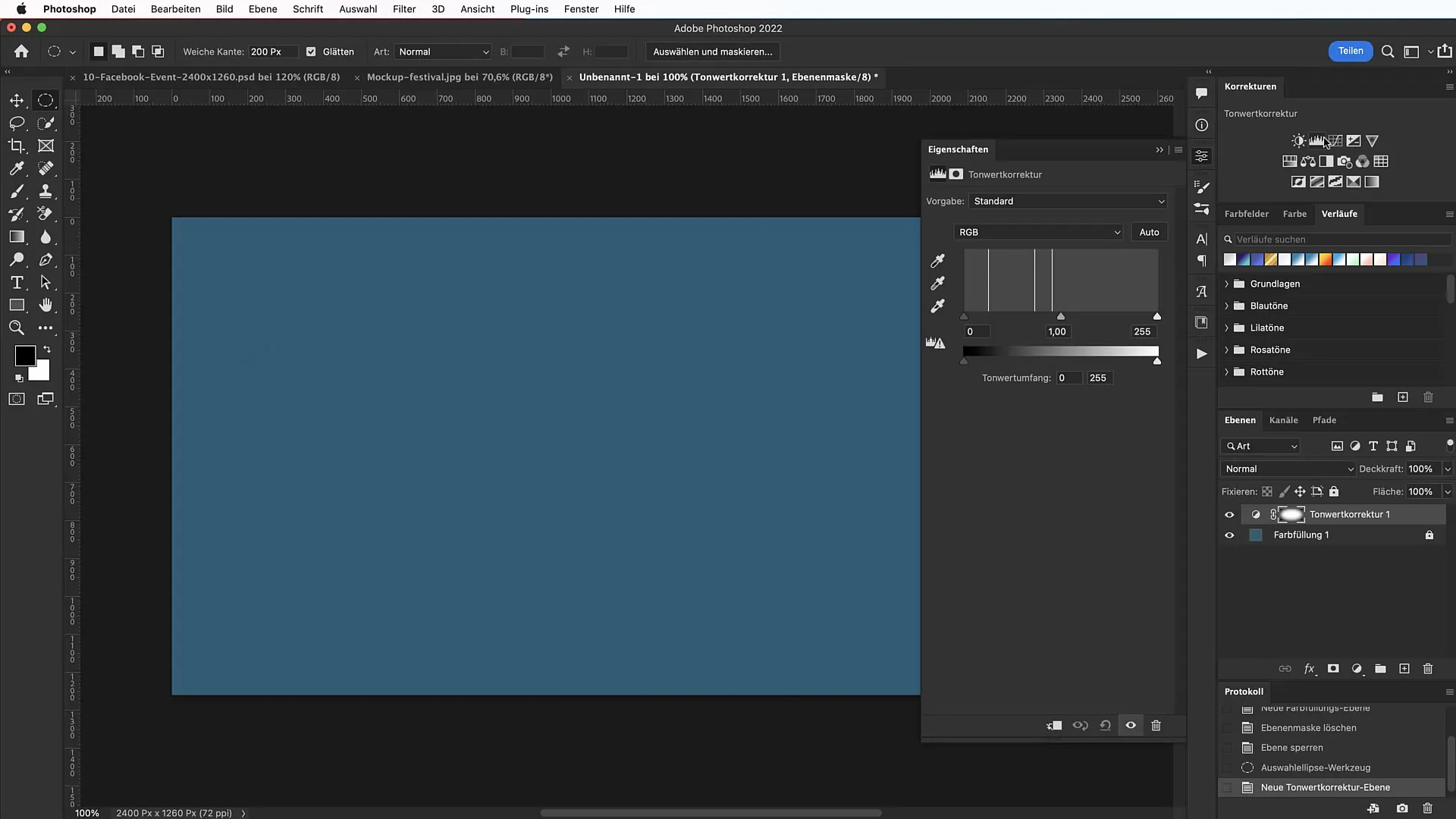The image size is (1456, 819).
Task: Select the Pen tool
Action: [x=45, y=259]
